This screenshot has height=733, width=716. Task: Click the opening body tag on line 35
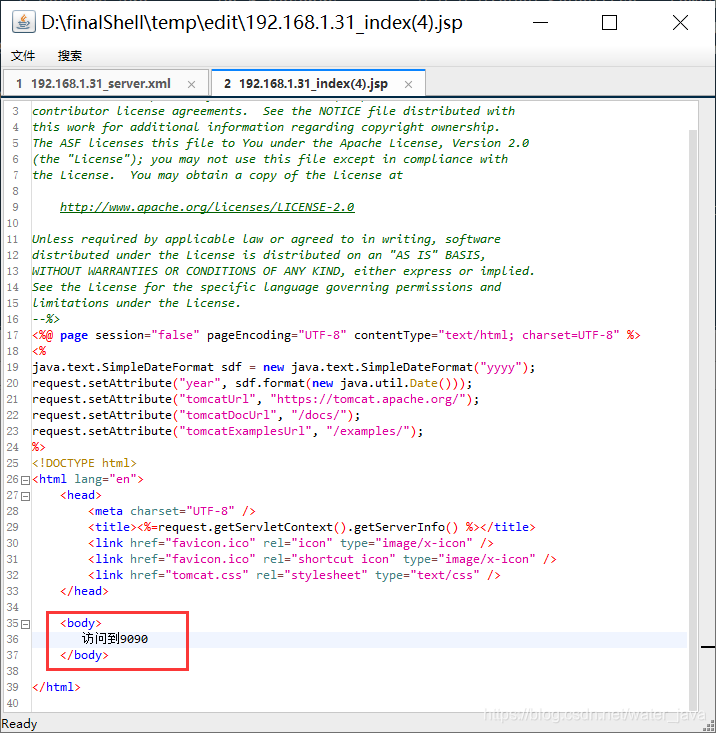coord(81,623)
